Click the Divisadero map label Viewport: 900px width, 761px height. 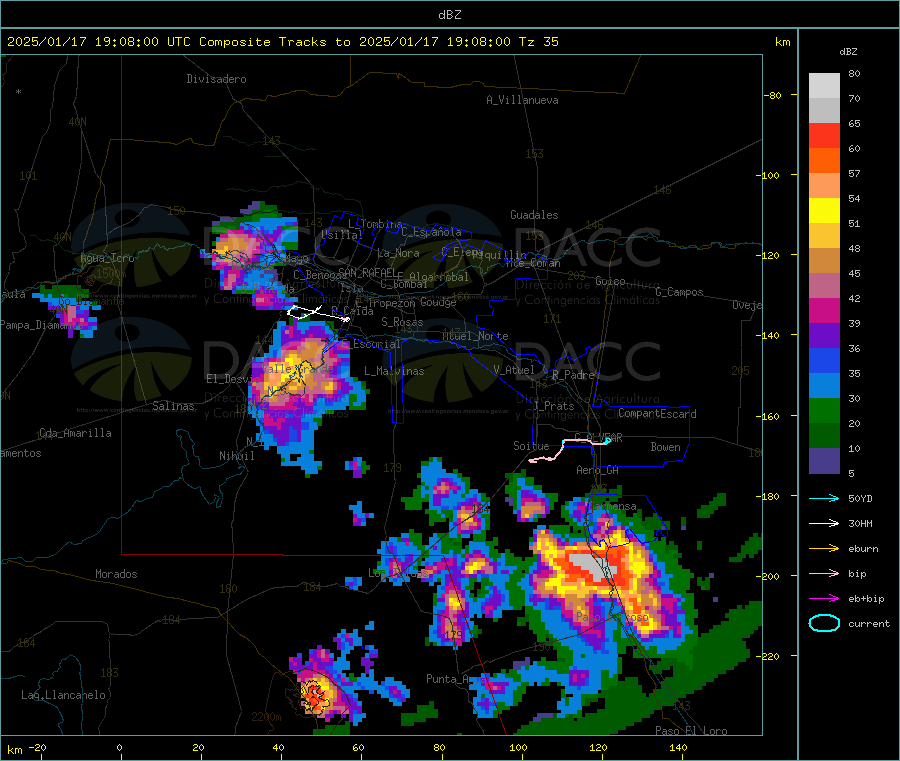[216, 79]
